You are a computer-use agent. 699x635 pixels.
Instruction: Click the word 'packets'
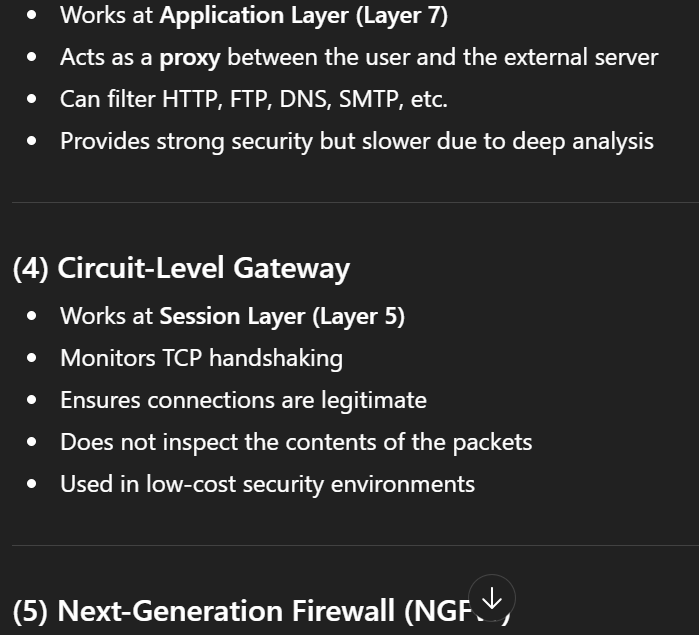(492, 442)
